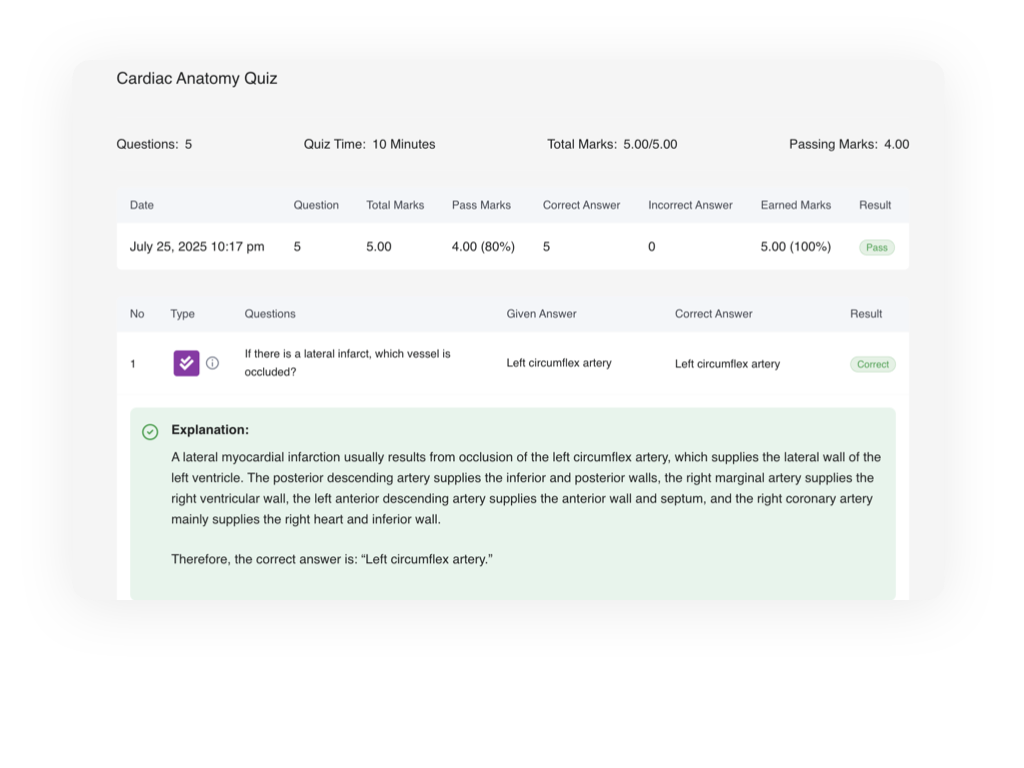The width and height of the screenshot is (1024, 768).
Task: Click the Cardiac Anatomy Quiz title
Action: pos(197,78)
